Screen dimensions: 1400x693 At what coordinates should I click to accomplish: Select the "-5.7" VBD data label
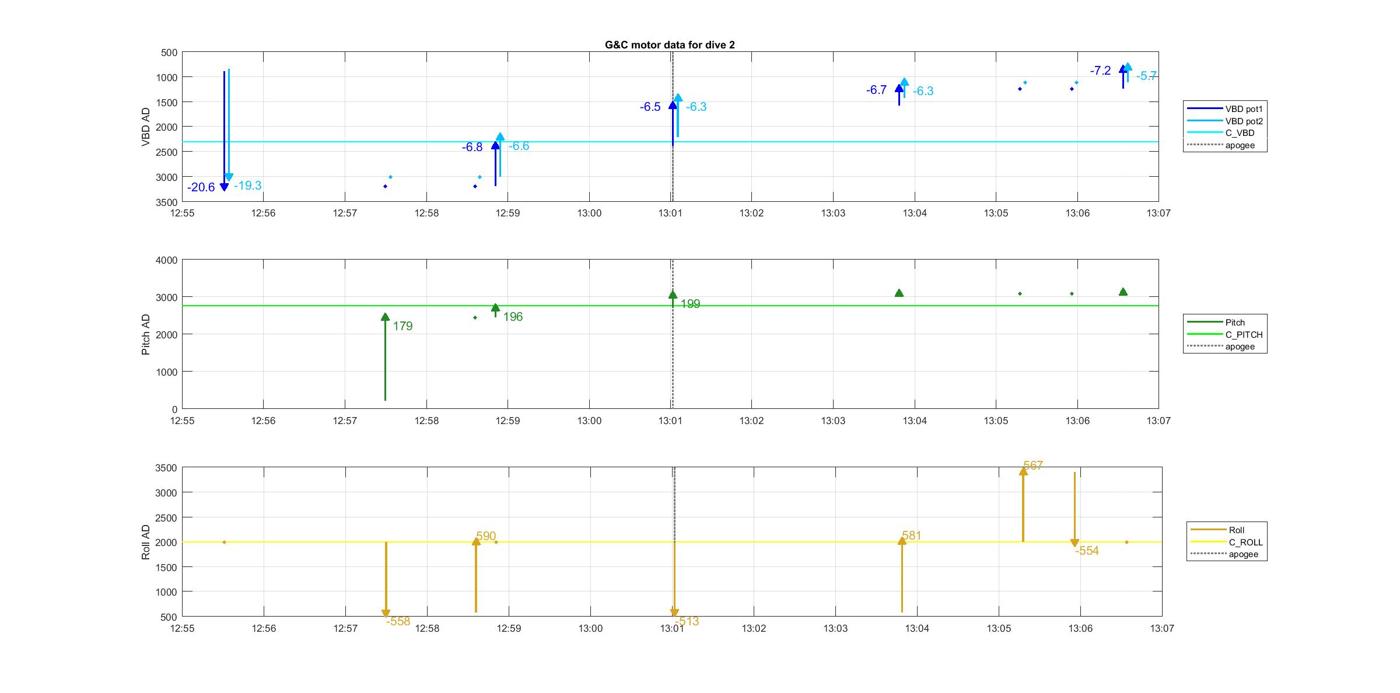click(1147, 76)
